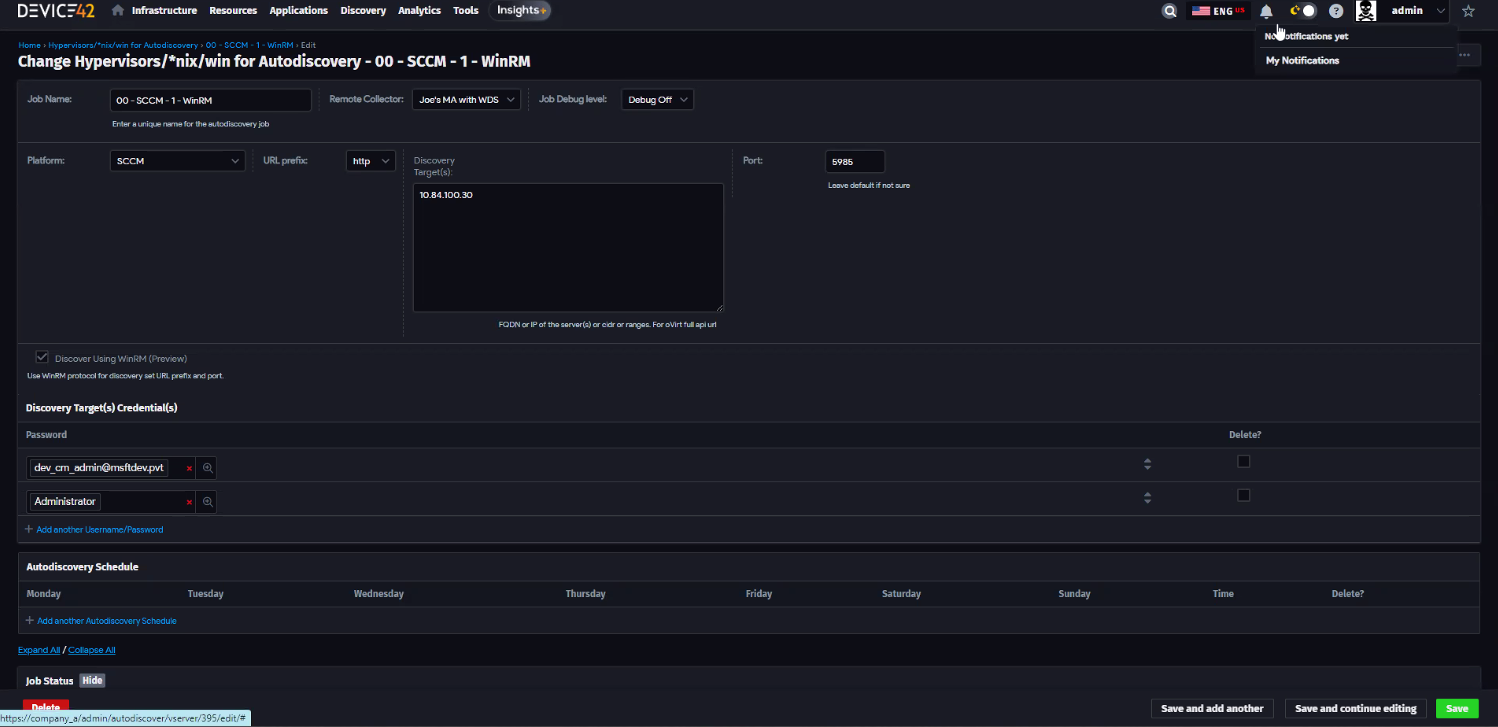1498x727 pixels.
Task: Open the Remote Collector dropdown
Action: click(x=466, y=100)
